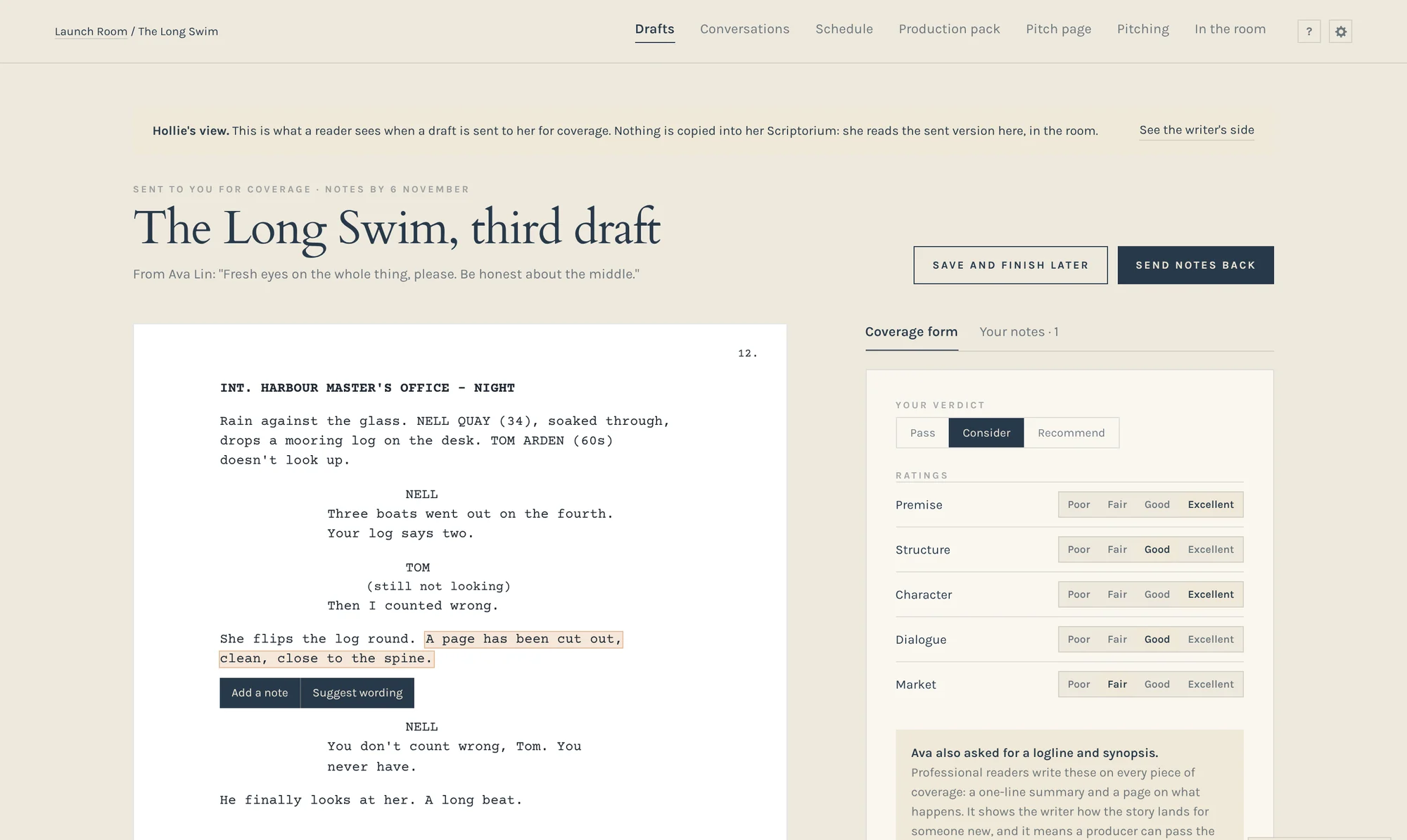The image size is (1407, 840).
Task: Go to Conversations in top navigation
Action: click(744, 30)
